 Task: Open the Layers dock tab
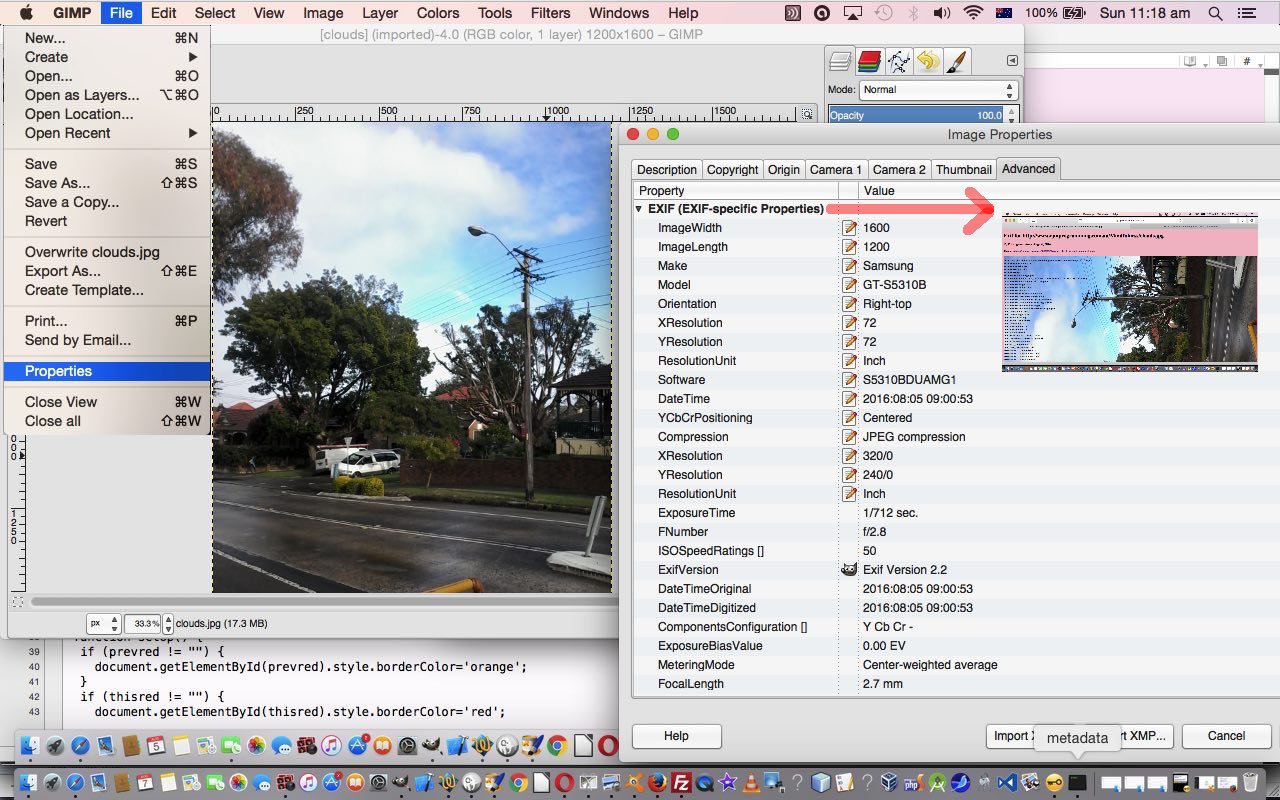coord(841,62)
